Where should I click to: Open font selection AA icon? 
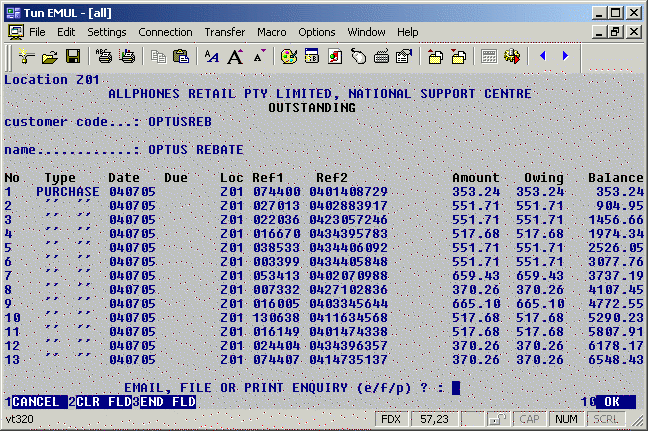[x=212, y=57]
